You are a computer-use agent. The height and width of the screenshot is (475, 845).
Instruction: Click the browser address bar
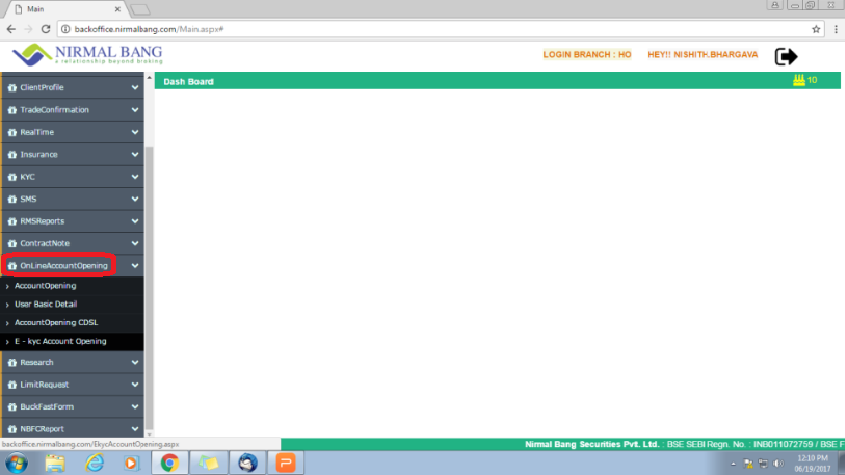[x=430, y=29]
